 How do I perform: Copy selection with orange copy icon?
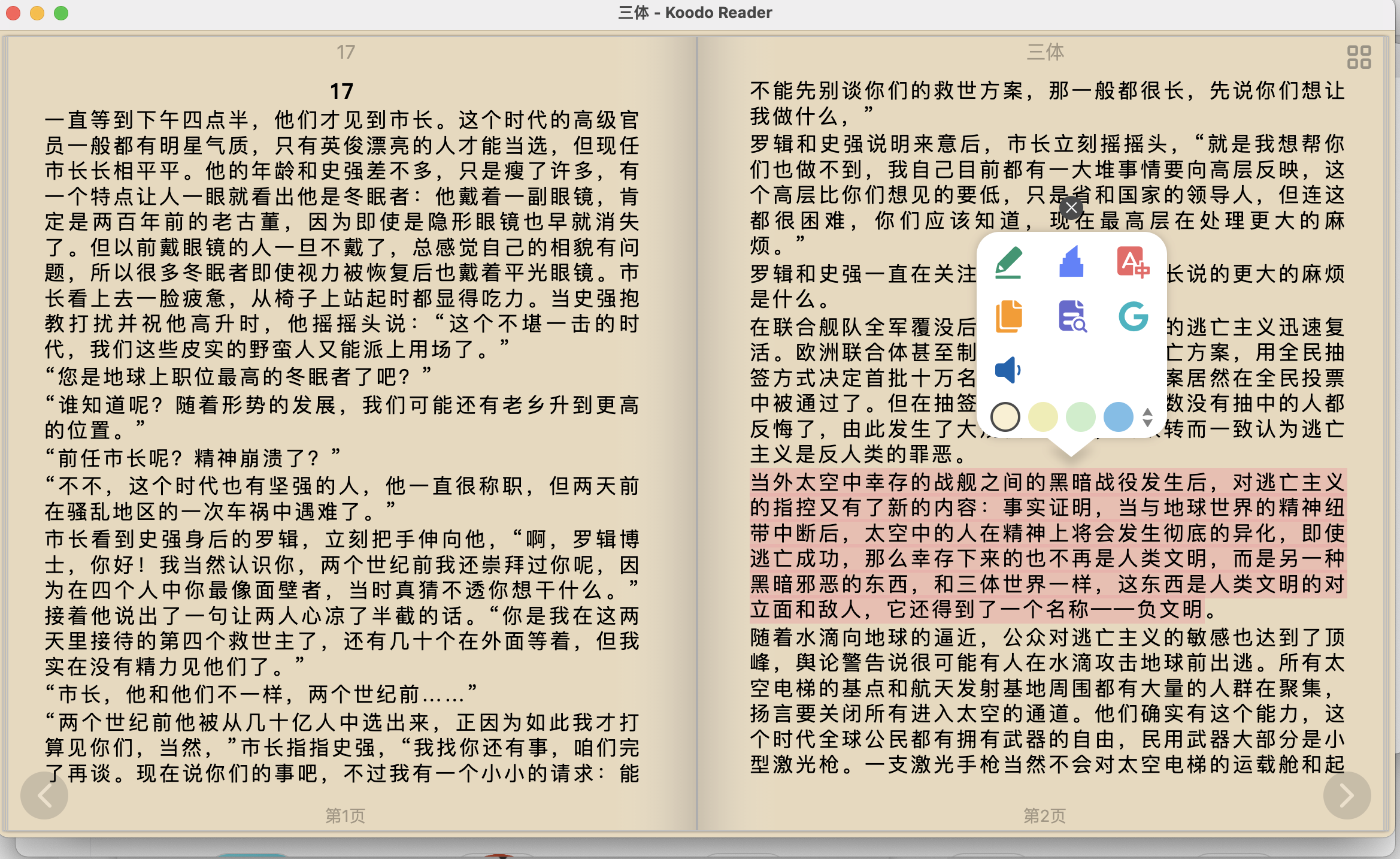click(1009, 316)
